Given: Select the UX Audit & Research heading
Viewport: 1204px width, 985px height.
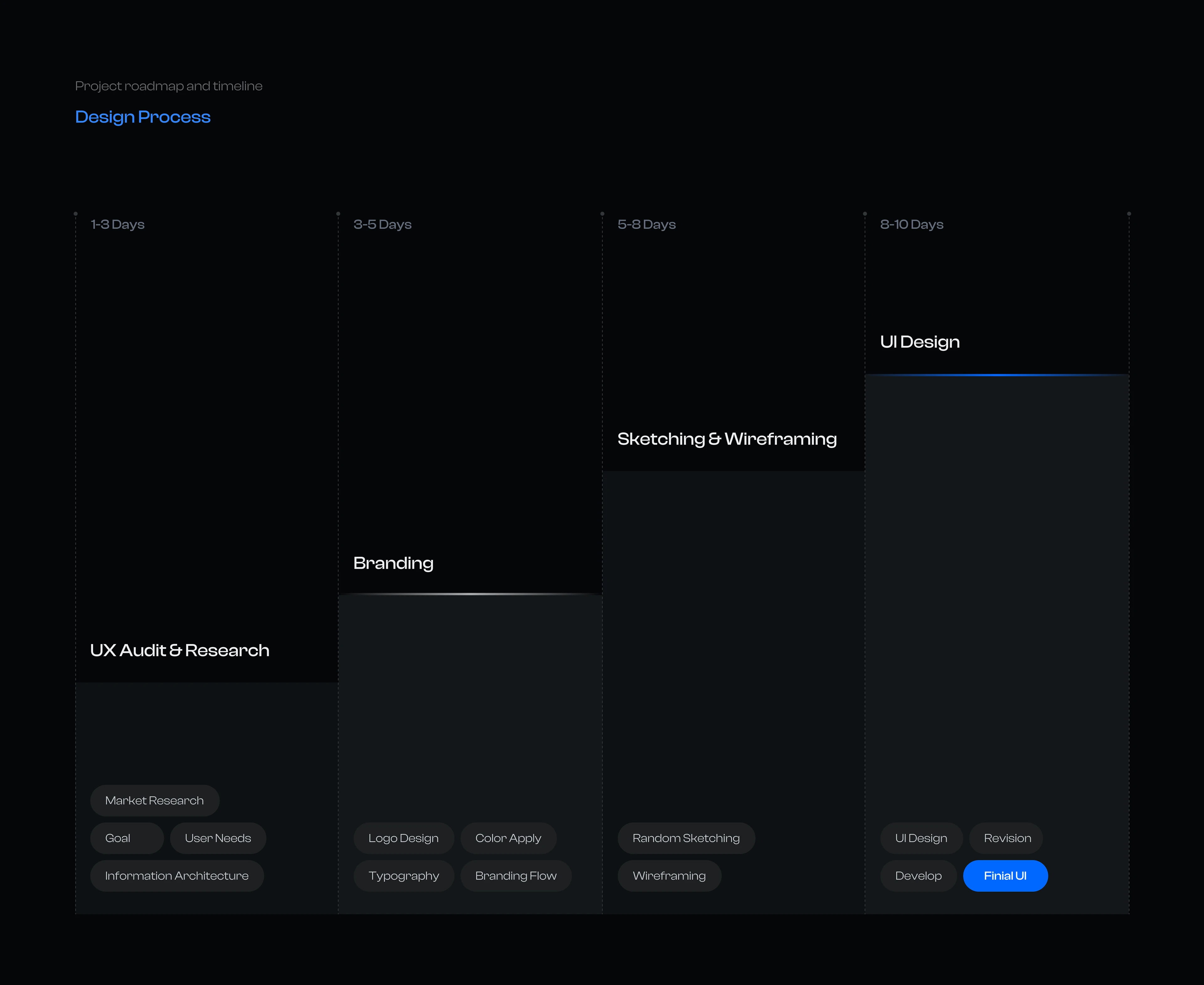Looking at the screenshot, I should [x=180, y=650].
